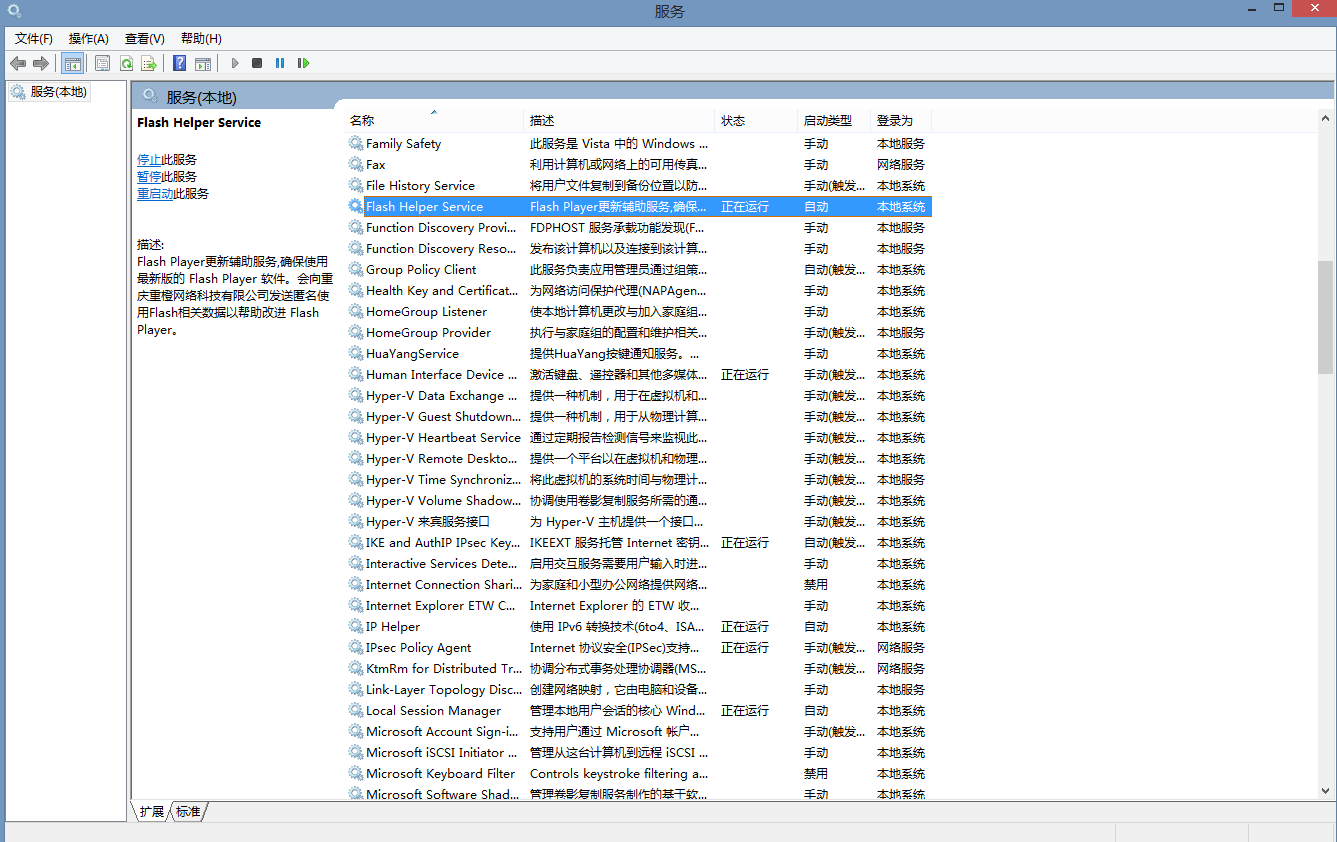Toggle the show/hide action pane button

click(203, 63)
